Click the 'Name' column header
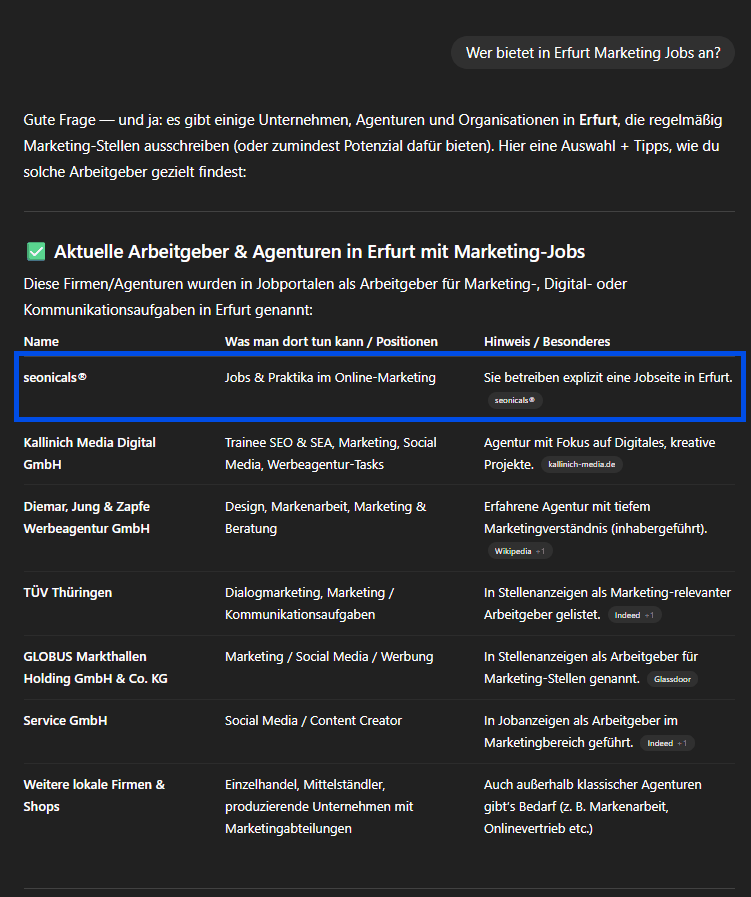Image resolution: width=751 pixels, height=897 pixels. (x=41, y=342)
